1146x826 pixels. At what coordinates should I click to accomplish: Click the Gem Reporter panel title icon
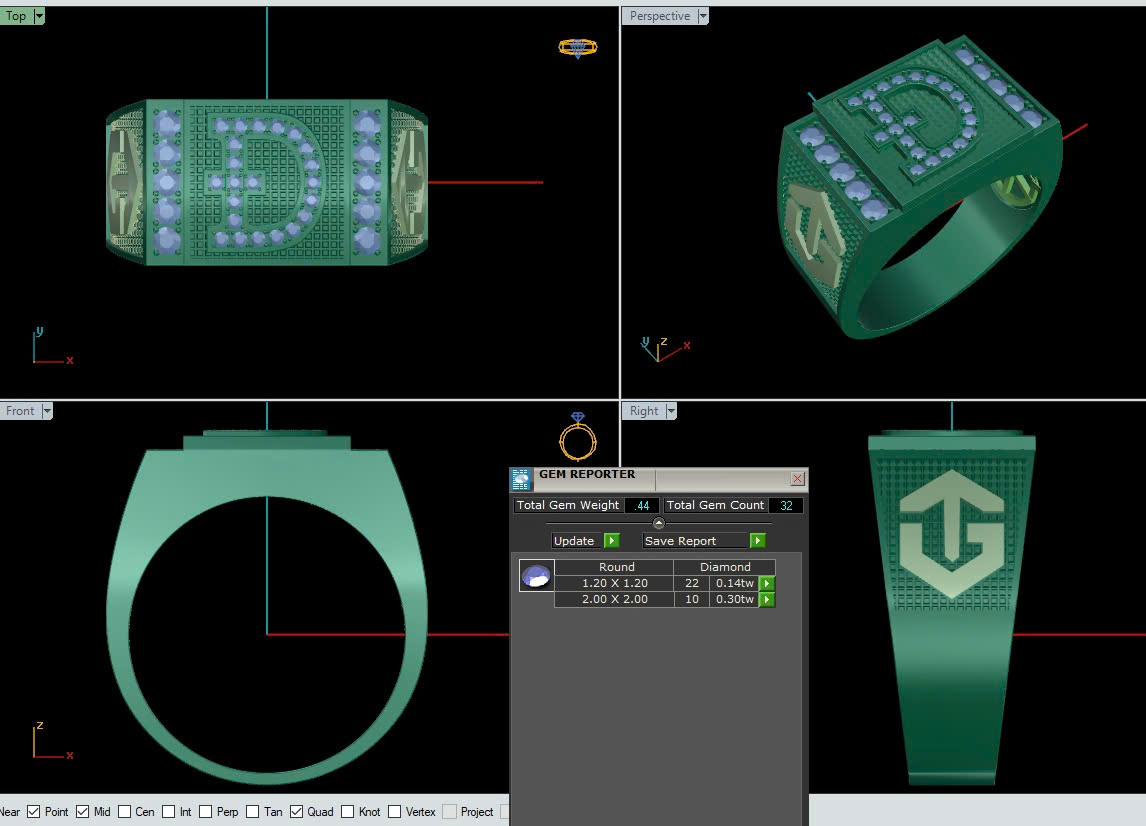coord(521,479)
